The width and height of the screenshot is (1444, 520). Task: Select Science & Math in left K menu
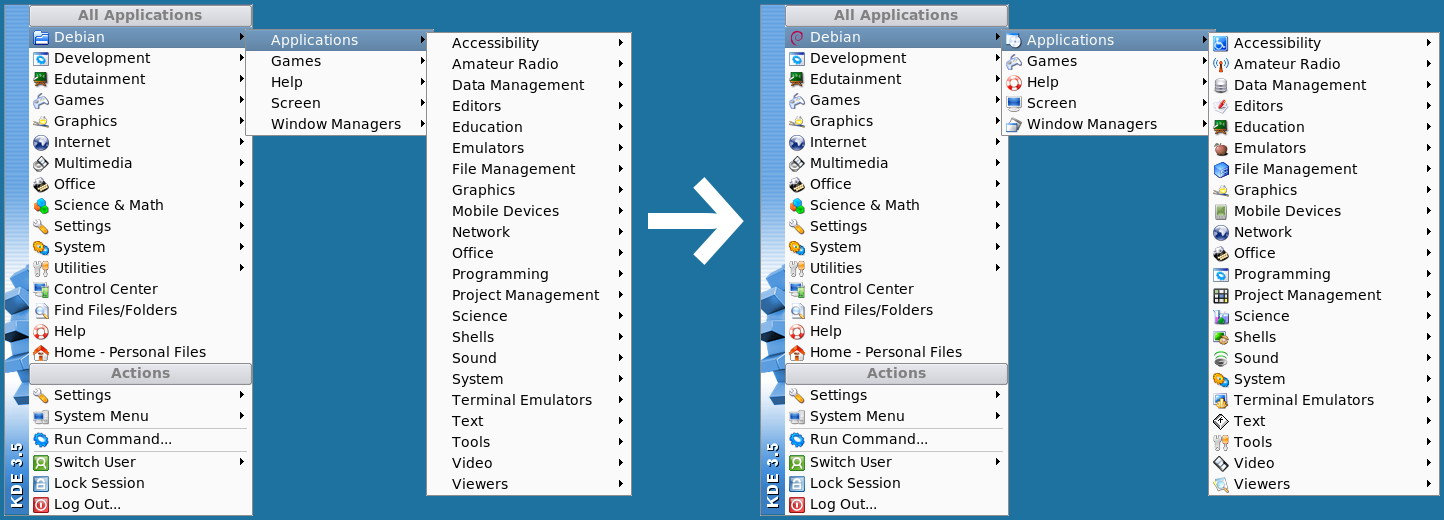click(140, 205)
